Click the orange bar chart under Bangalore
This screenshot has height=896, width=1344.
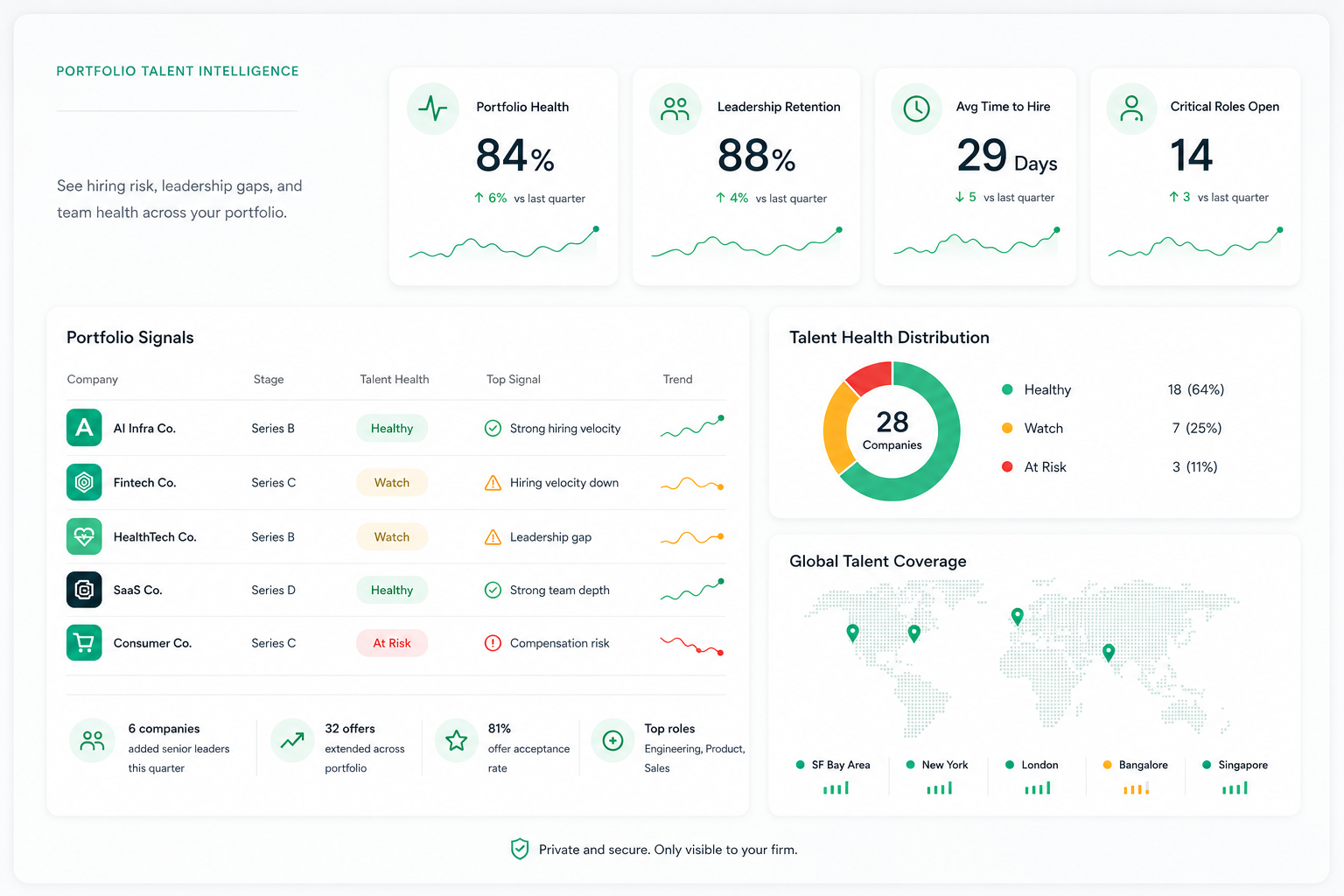[x=1136, y=788]
